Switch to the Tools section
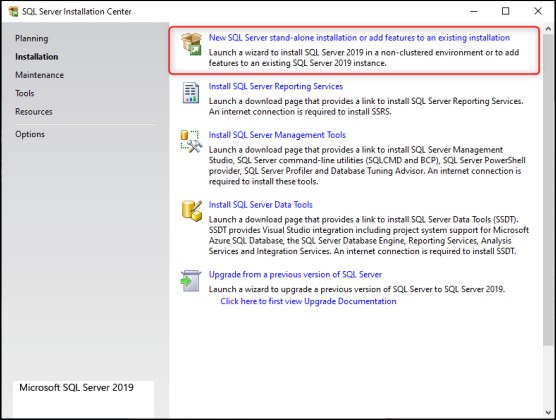 tap(24, 93)
